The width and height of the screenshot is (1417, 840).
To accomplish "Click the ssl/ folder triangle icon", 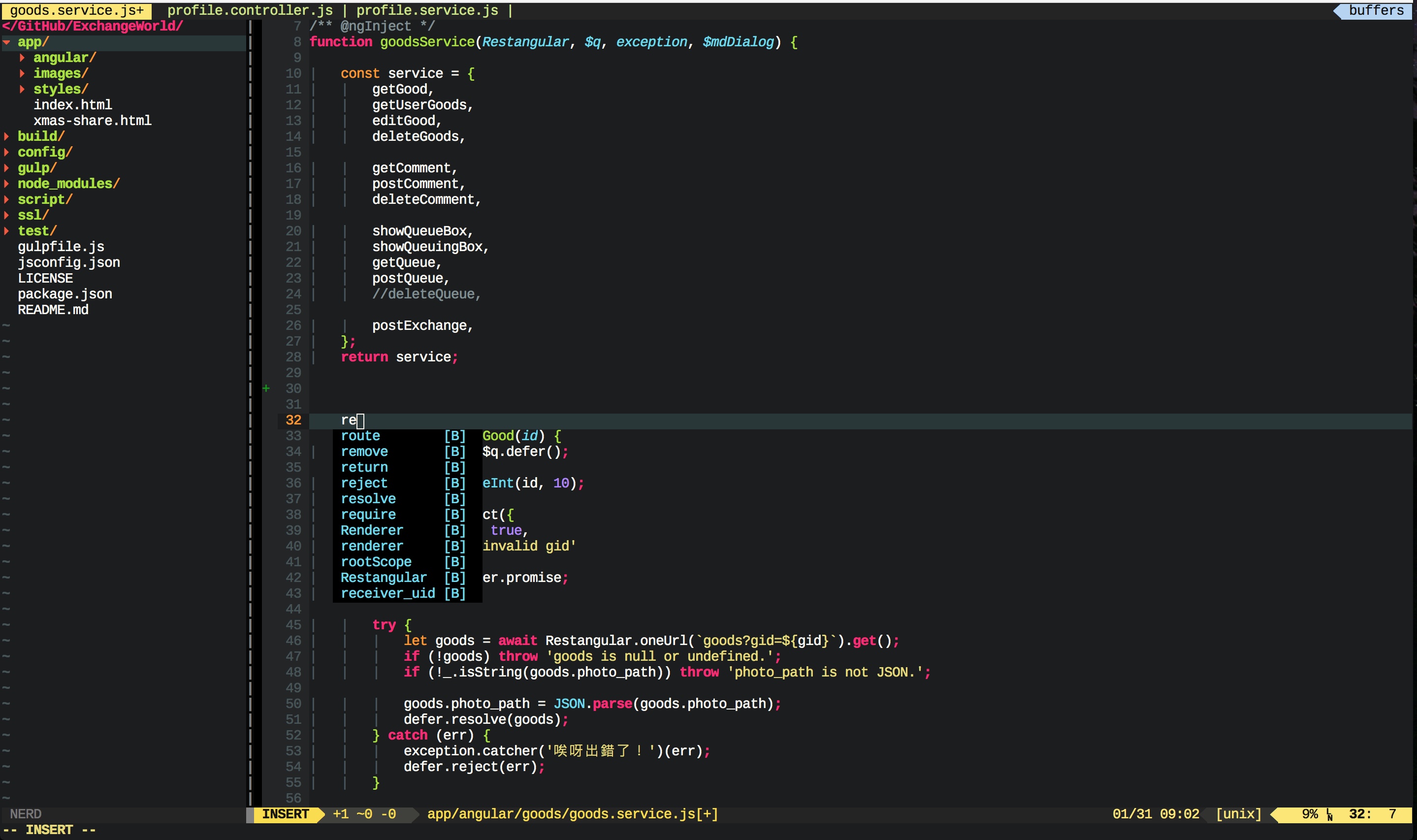I will tap(7, 215).
